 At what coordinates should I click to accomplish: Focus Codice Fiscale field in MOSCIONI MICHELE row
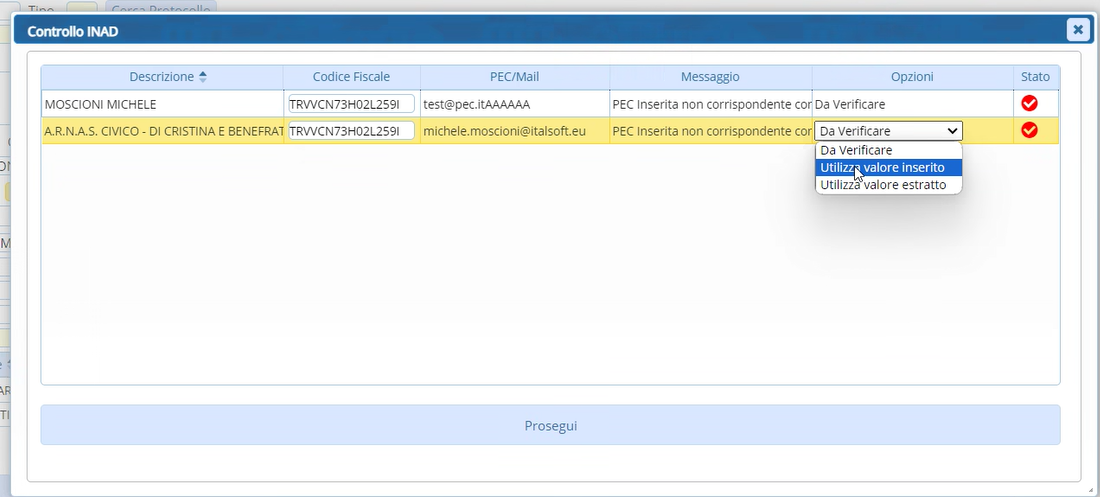351,104
